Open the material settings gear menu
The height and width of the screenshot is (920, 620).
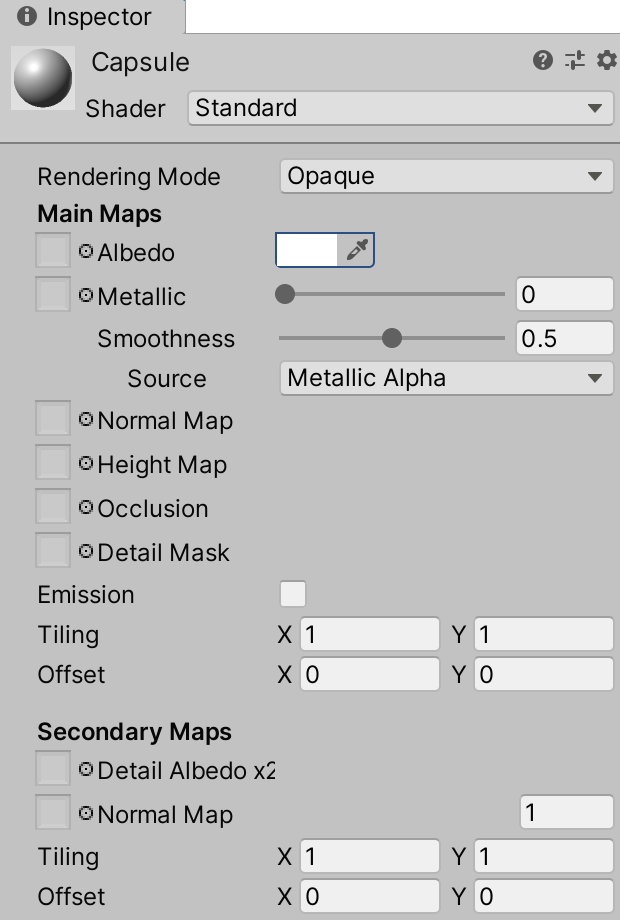pyautogui.click(x=606, y=61)
